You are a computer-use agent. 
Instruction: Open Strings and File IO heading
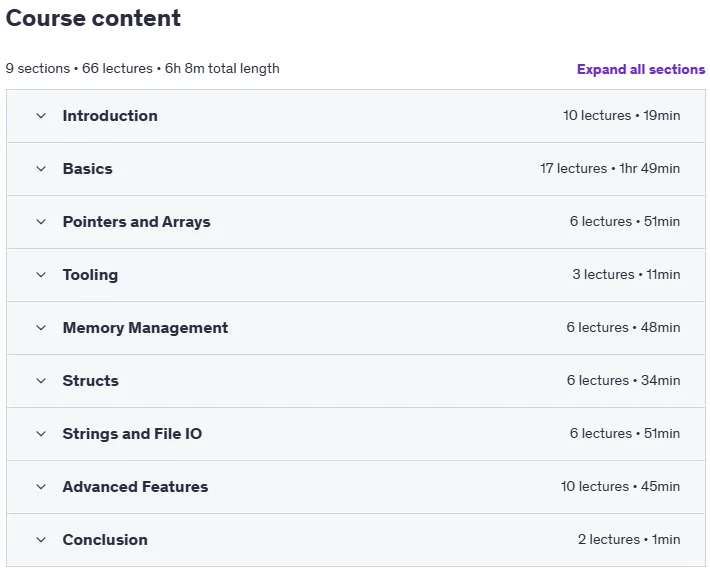132,434
